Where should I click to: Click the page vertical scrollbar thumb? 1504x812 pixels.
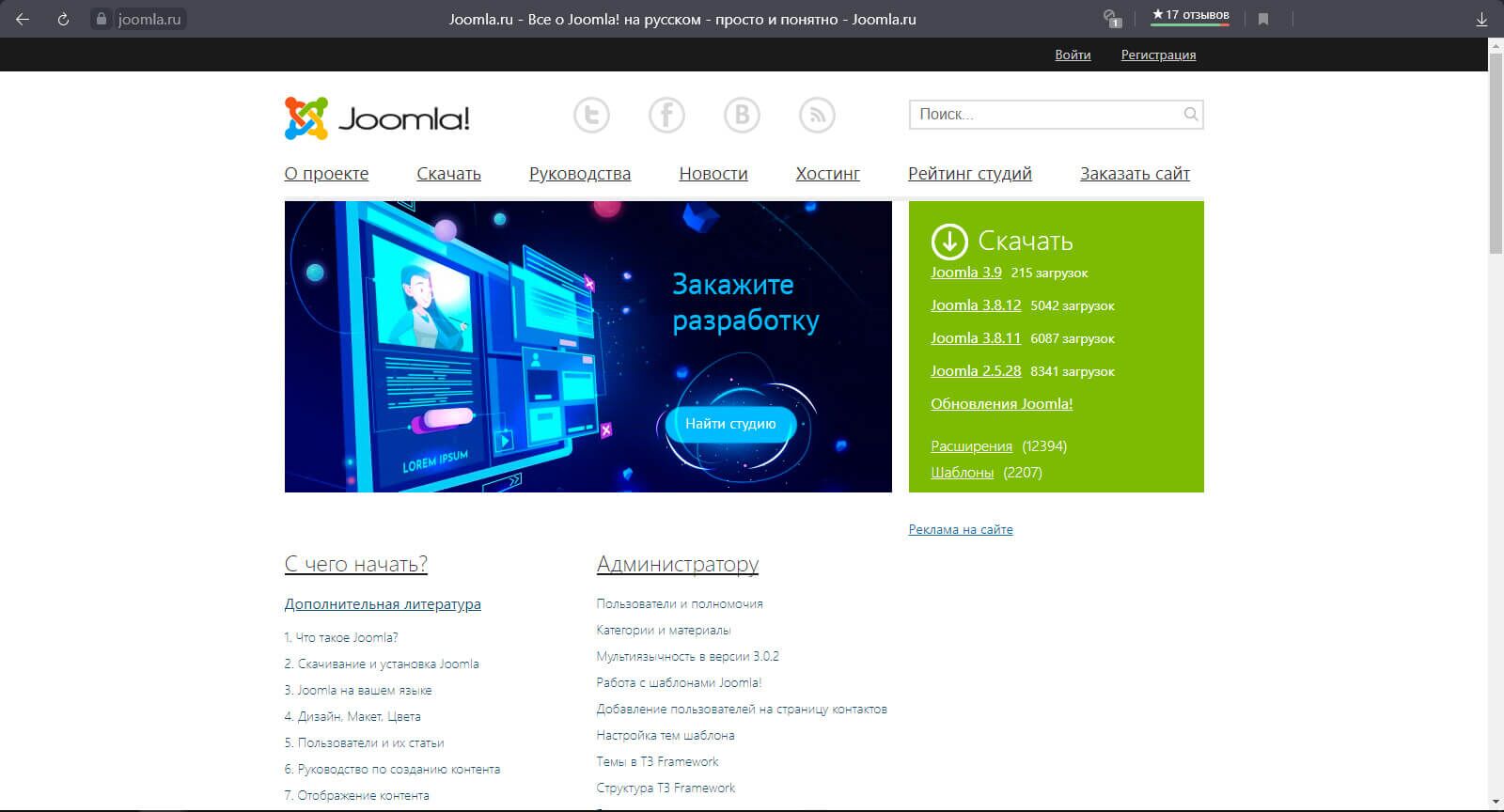click(1496, 153)
